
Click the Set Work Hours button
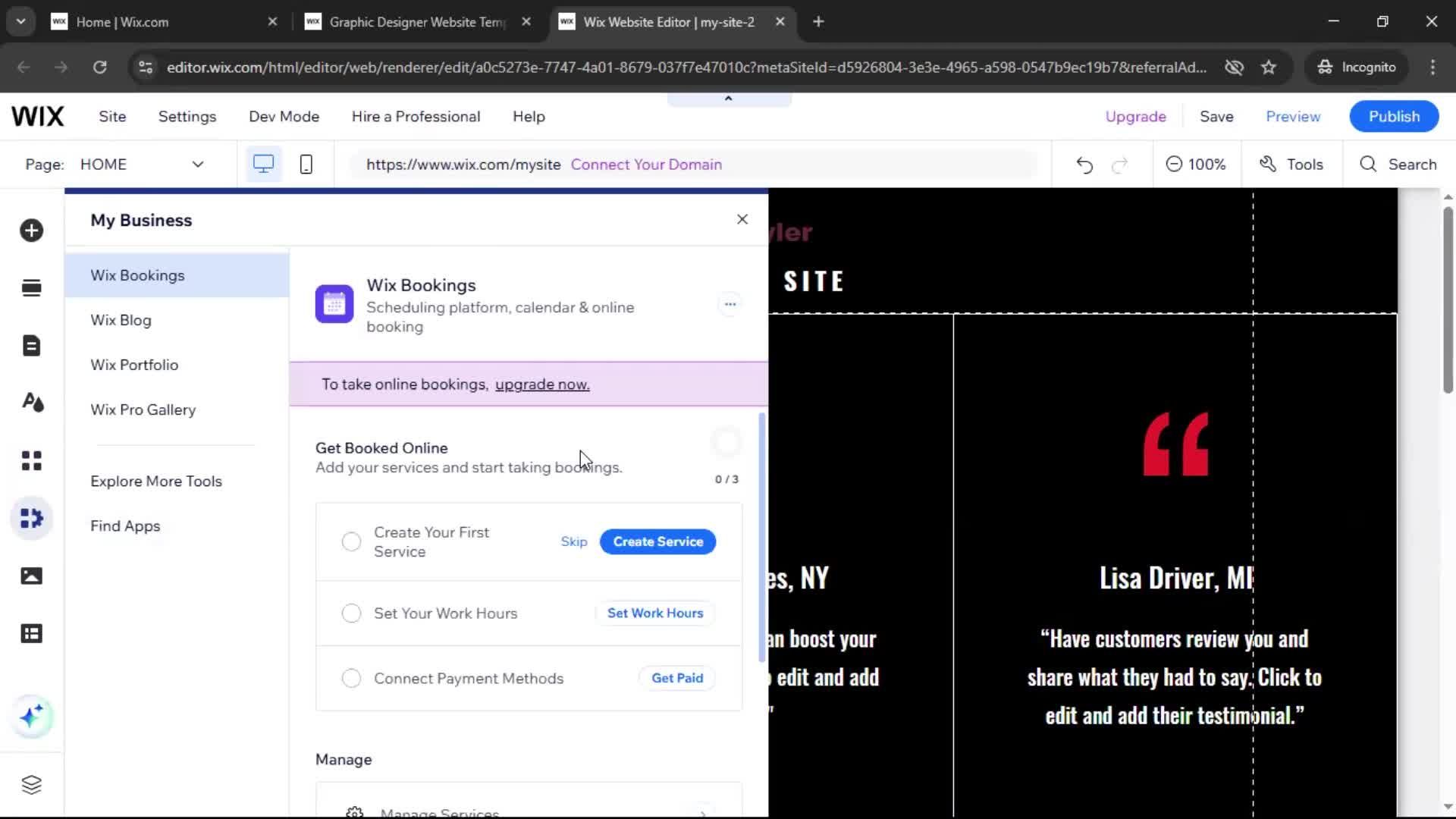pos(655,613)
